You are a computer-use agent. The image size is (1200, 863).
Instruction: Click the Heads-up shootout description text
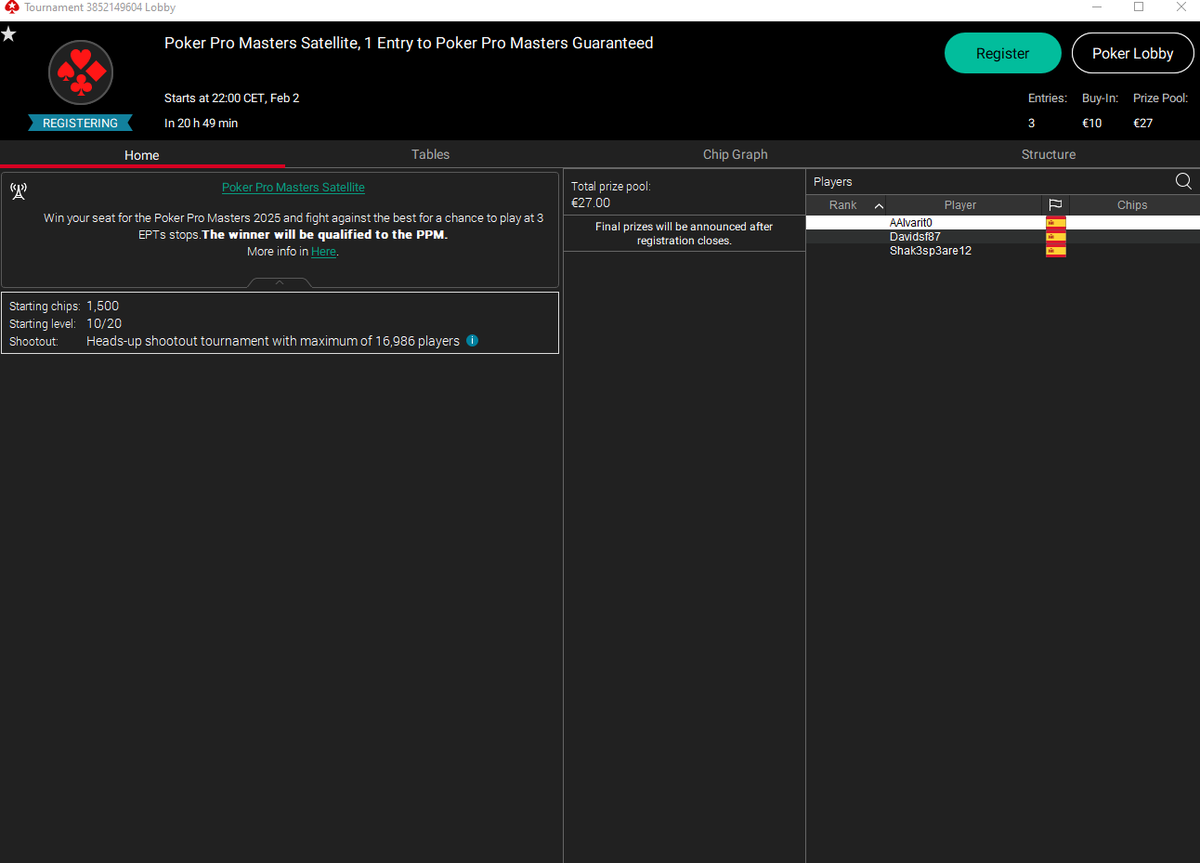273,341
